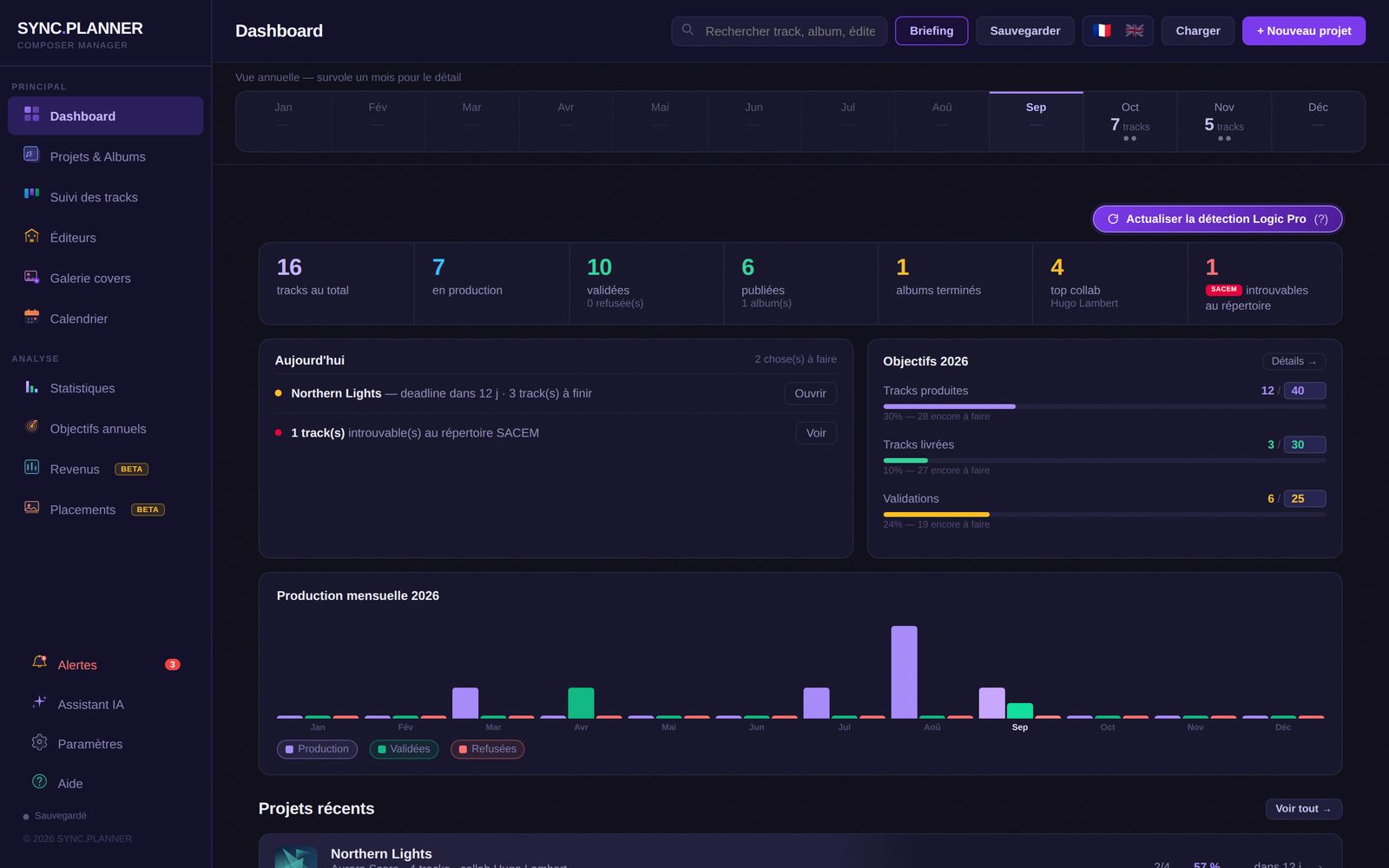Viewport: 1389px width, 868px height.
Task: Toggle the Refusées legend filter
Action: coord(487,749)
